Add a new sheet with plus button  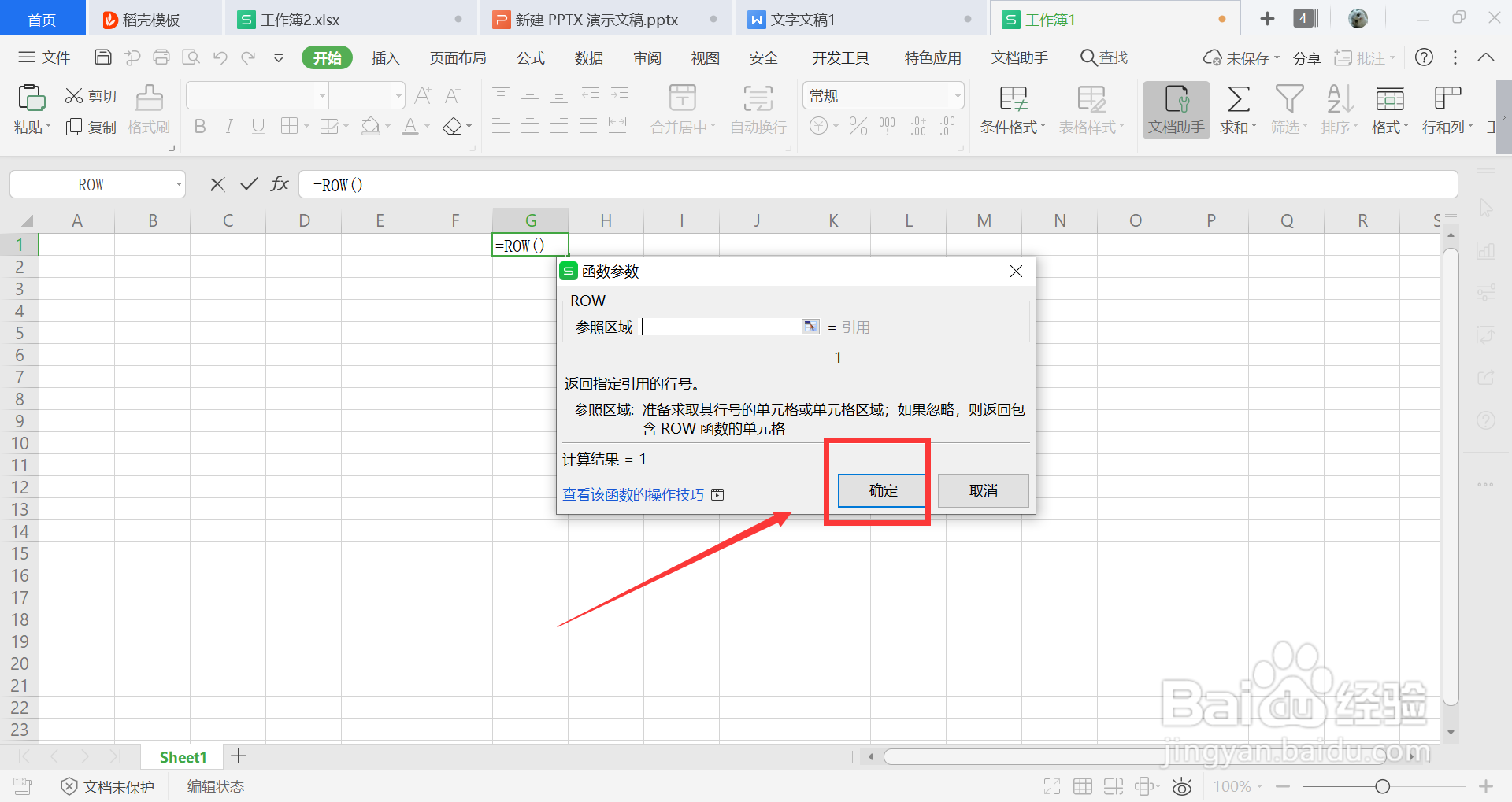239,756
